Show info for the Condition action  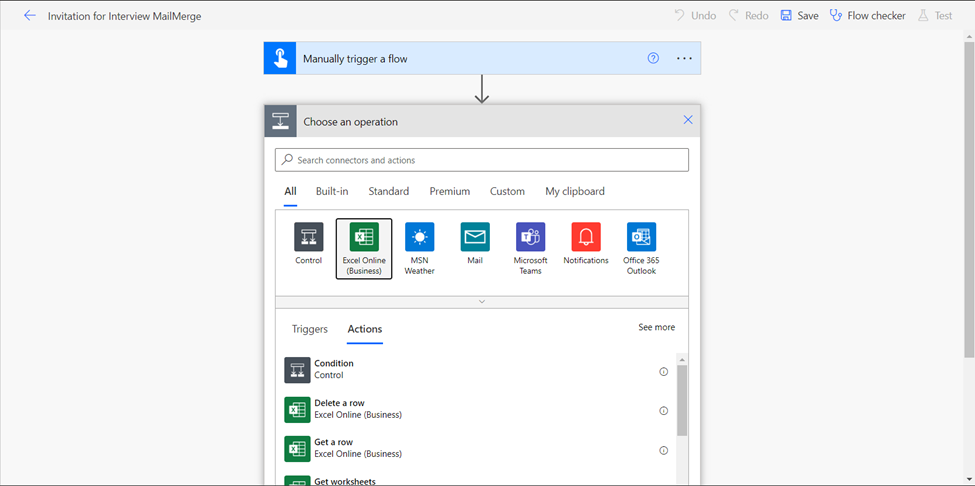(x=663, y=372)
